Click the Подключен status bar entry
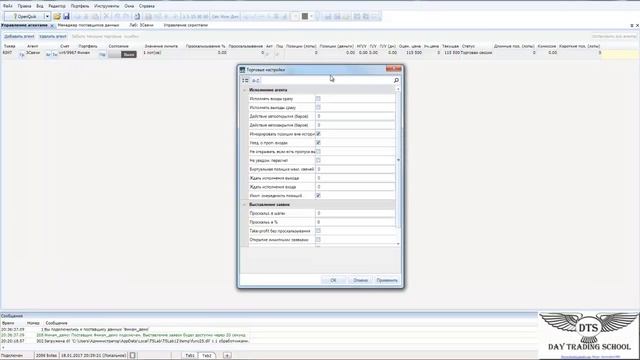The width and height of the screenshot is (640, 360). click(x=11, y=356)
